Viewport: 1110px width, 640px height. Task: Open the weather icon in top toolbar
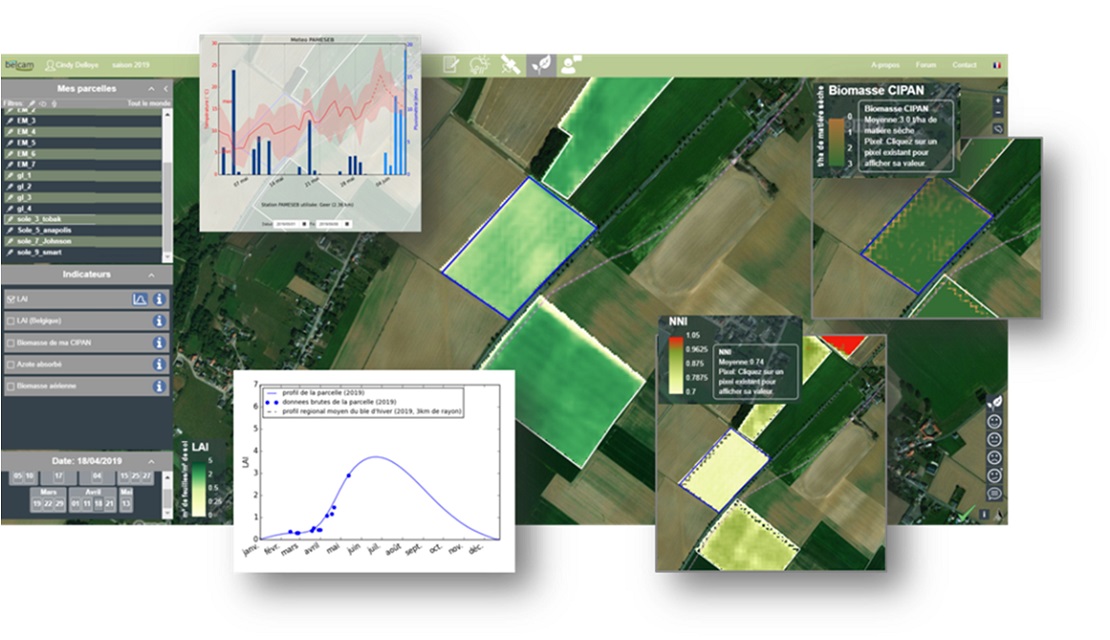pyautogui.click(x=480, y=65)
